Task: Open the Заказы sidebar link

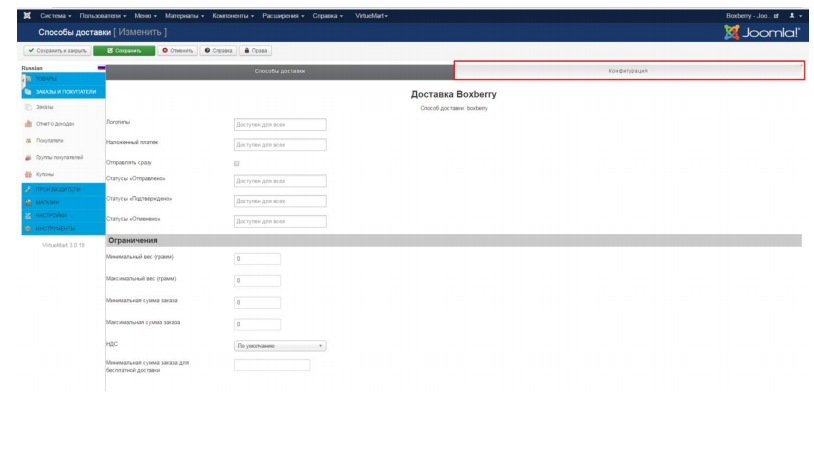Action: pos(45,107)
